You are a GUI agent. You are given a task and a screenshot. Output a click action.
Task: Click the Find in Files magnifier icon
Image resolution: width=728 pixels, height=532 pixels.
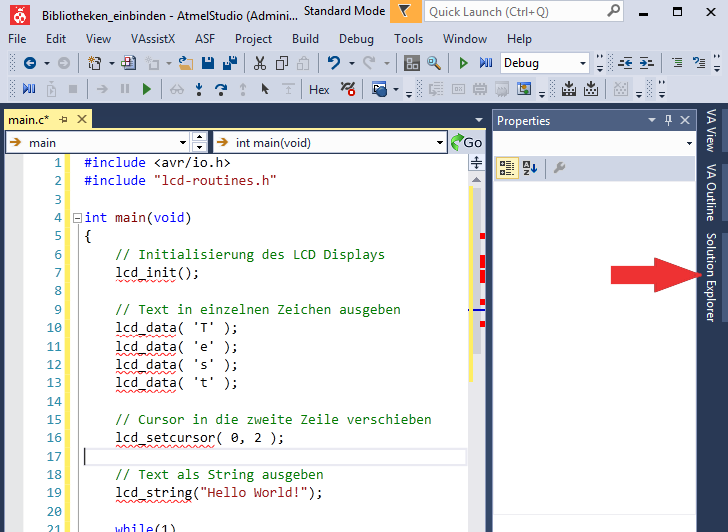(x=434, y=63)
